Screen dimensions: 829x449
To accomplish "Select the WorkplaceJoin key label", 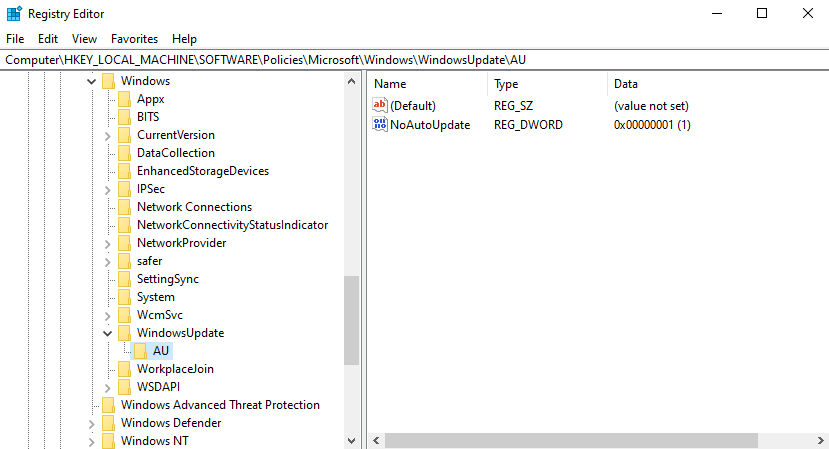I will [x=175, y=369].
